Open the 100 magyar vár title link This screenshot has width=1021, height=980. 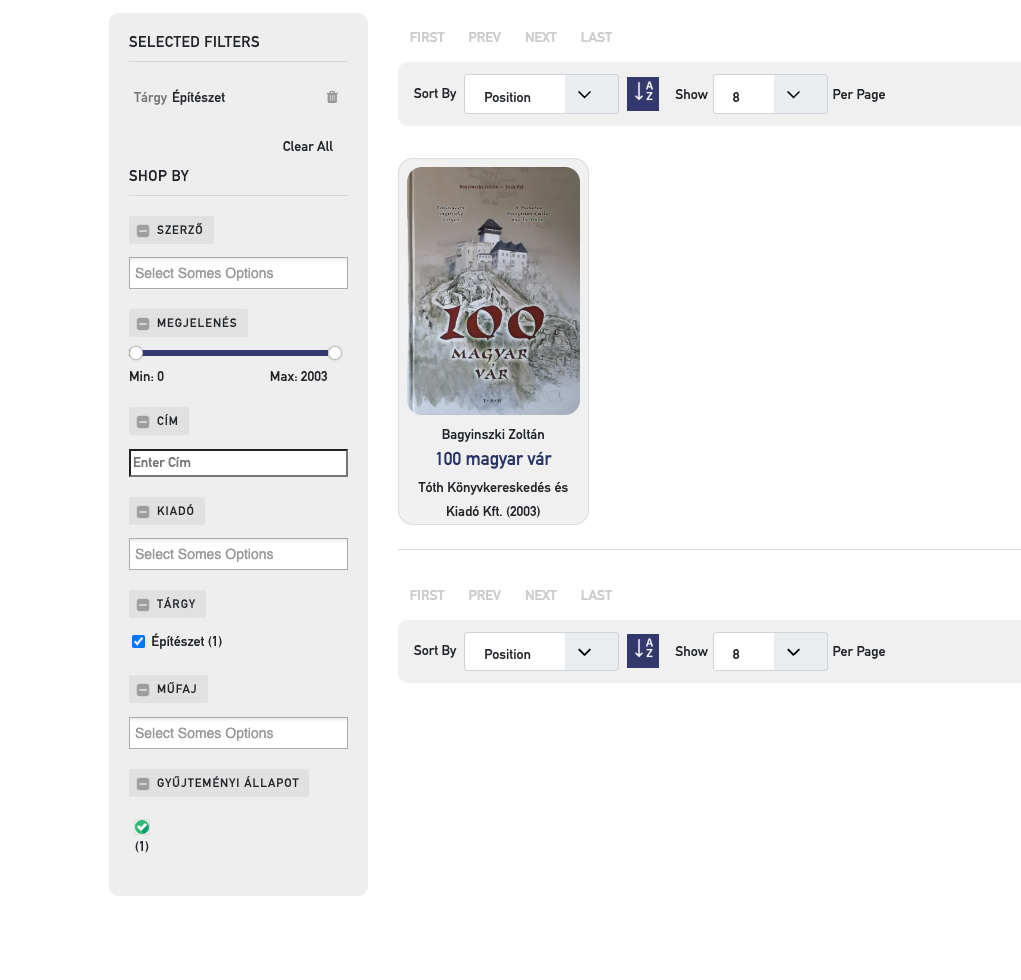click(x=493, y=459)
